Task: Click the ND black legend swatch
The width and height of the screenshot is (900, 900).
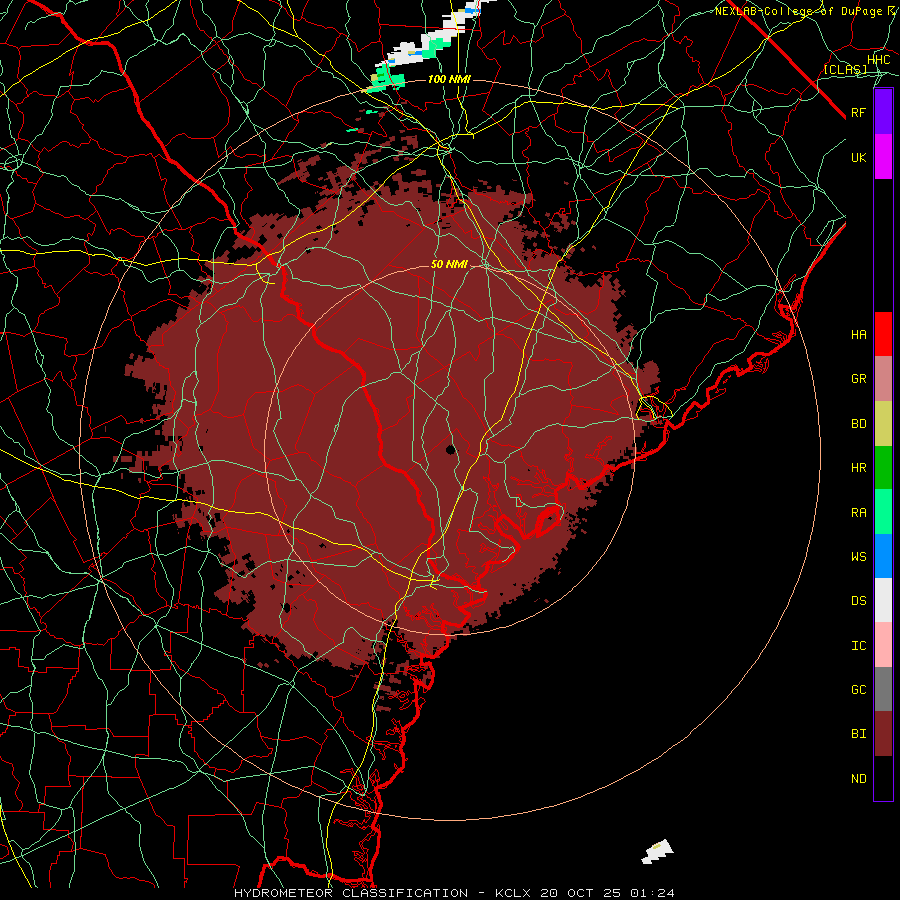Action: point(883,778)
